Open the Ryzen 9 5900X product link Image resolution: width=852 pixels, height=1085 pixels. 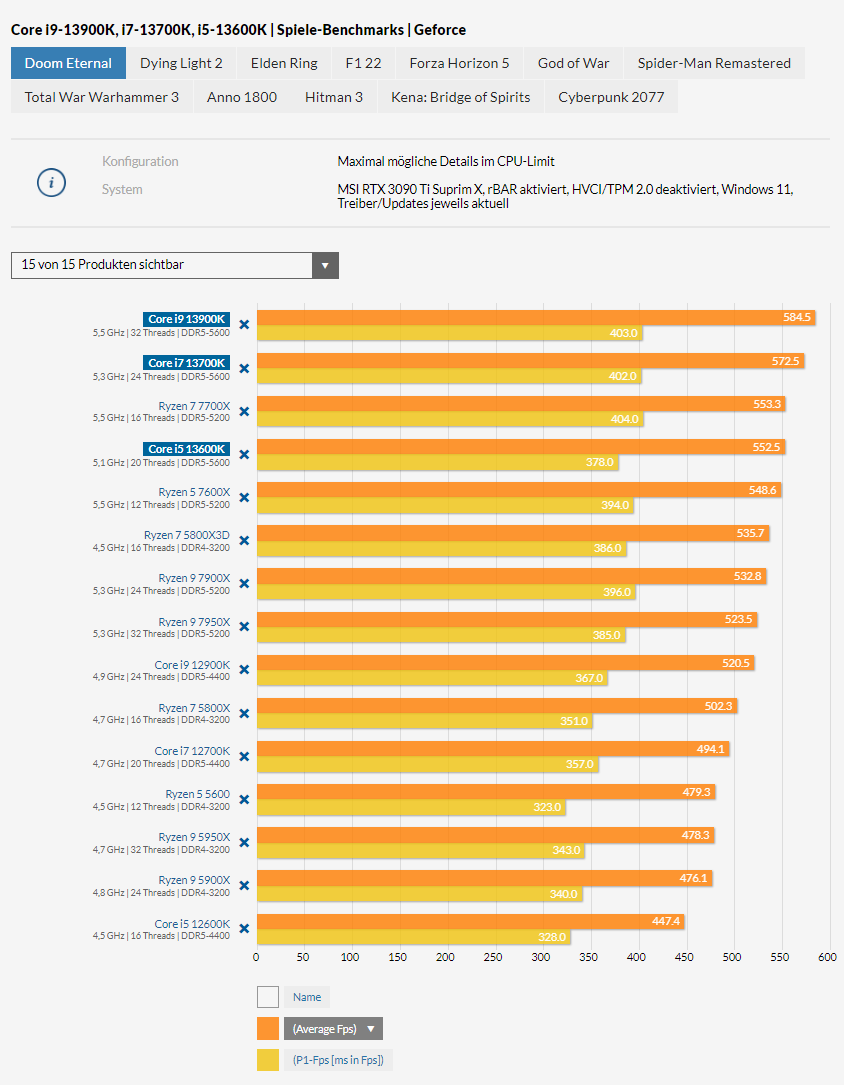click(194, 879)
